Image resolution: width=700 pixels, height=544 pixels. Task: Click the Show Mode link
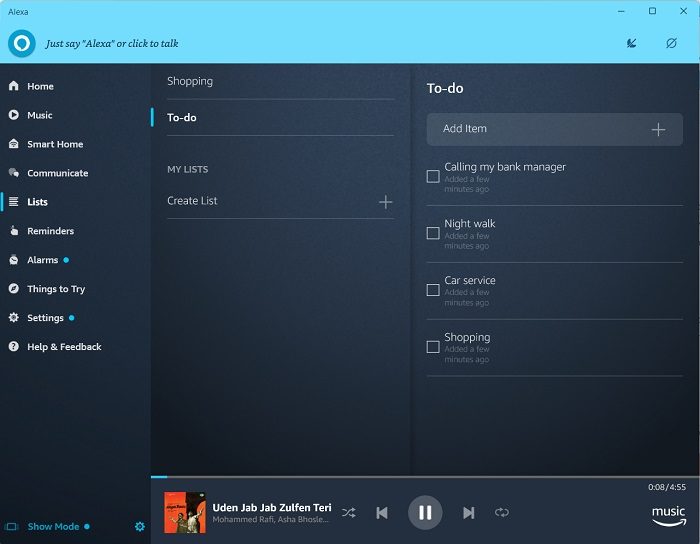coord(53,527)
